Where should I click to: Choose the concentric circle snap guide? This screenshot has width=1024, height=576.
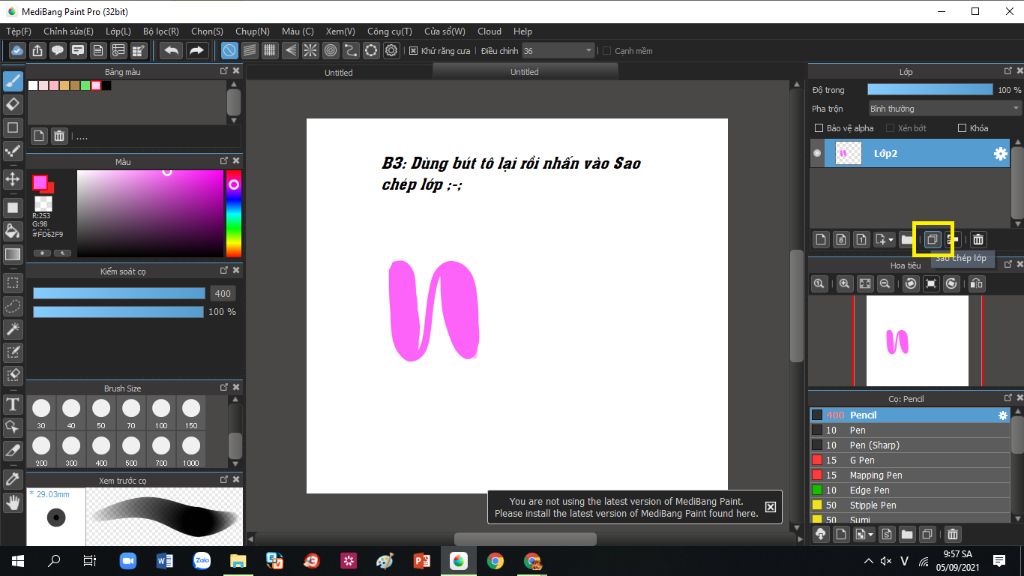click(x=330, y=50)
